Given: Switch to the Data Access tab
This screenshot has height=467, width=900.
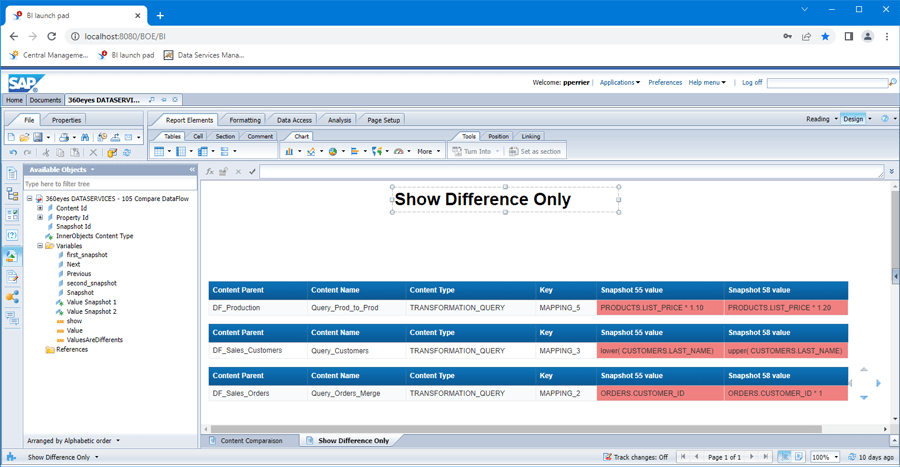Looking at the screenshot, I should 294,120.
